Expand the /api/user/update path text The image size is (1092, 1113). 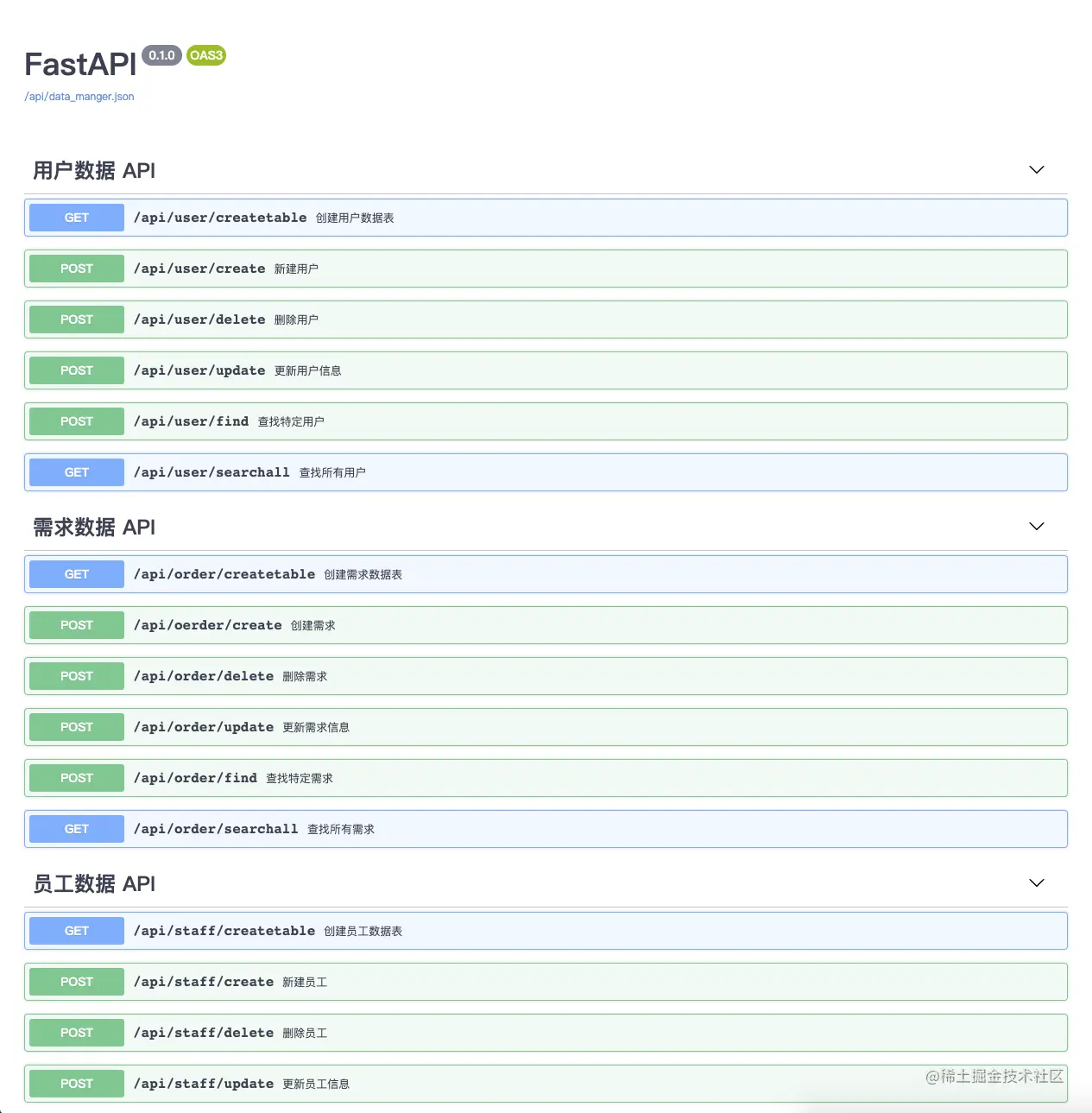click(199, 370)
